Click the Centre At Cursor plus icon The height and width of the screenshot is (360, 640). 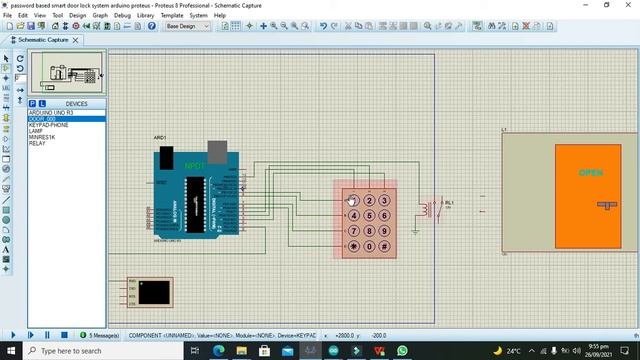[x=263, y=26]
